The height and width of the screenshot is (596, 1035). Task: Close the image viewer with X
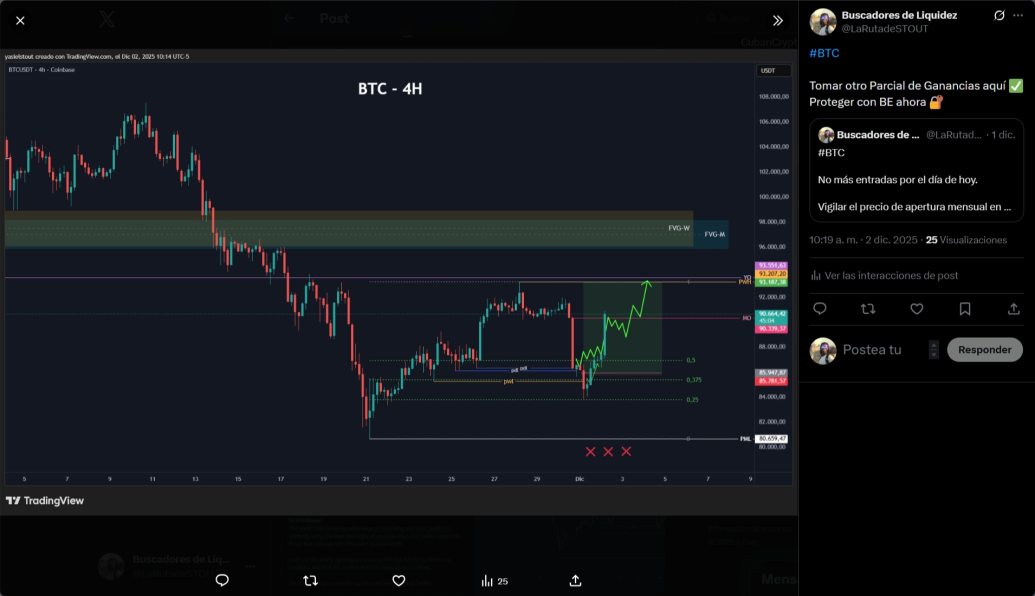[x=20, y=20]
